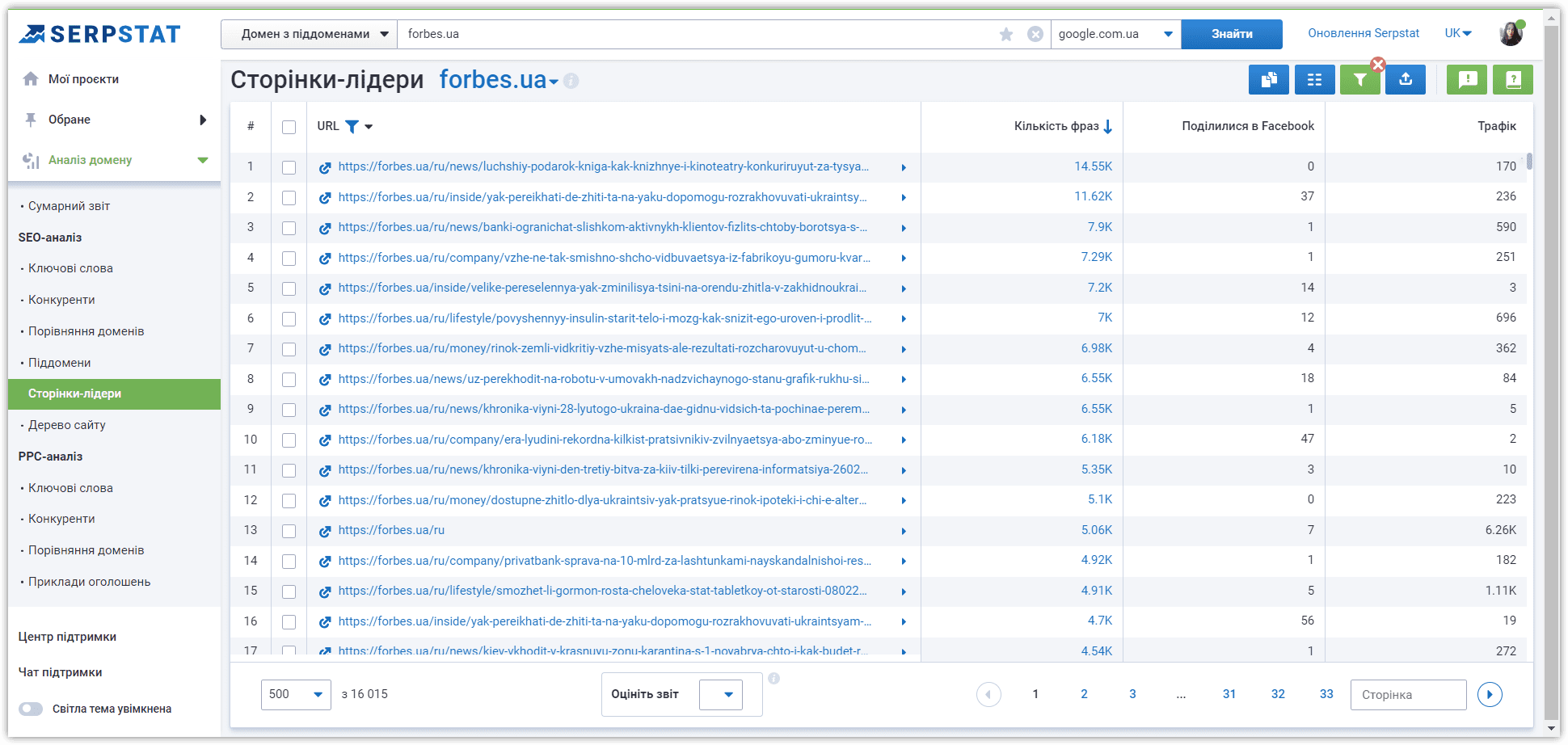Check the checkbox for row 12
The image size is (1568, 745).
pyautogui.click(x=289, y=501)
